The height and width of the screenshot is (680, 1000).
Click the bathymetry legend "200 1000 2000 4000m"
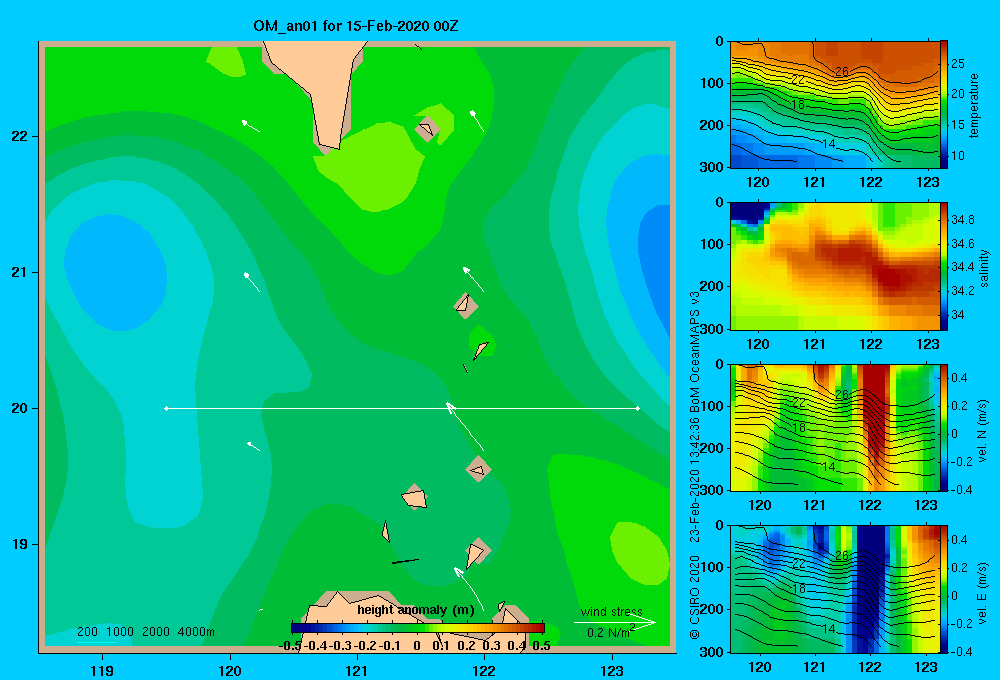145,632
